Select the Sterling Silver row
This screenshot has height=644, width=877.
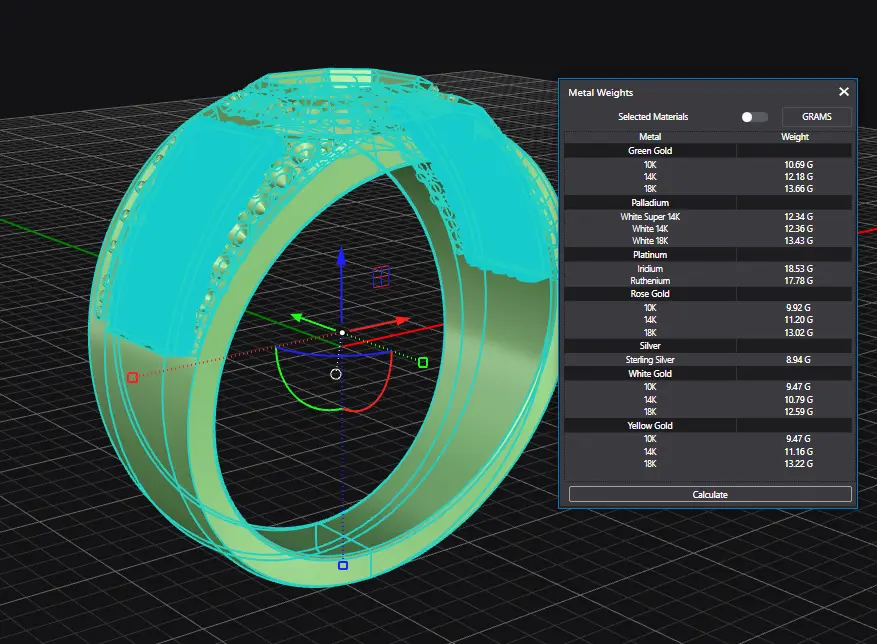(x=650, y=360)
